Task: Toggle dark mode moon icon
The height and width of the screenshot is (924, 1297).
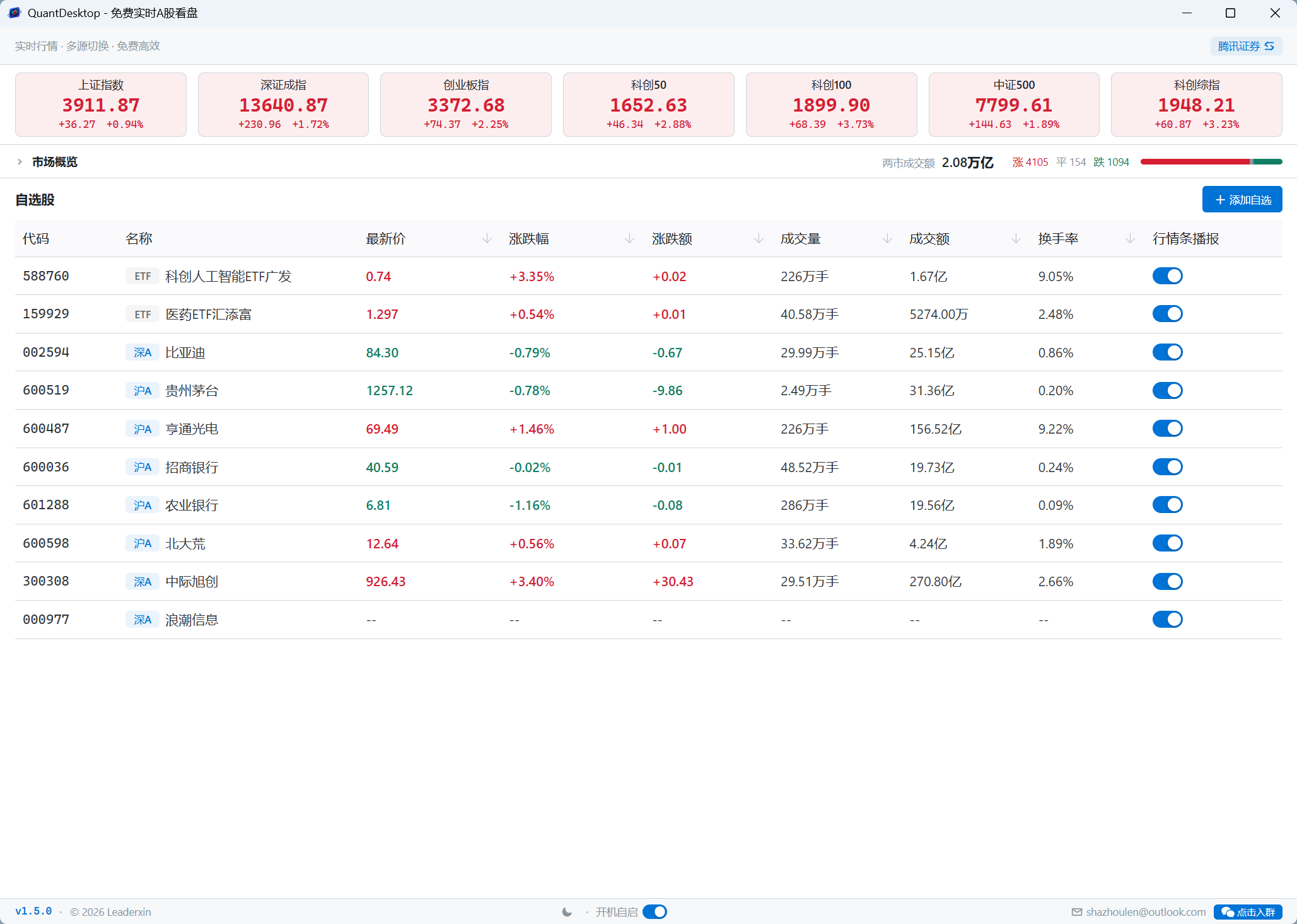Action: (567, 912)
